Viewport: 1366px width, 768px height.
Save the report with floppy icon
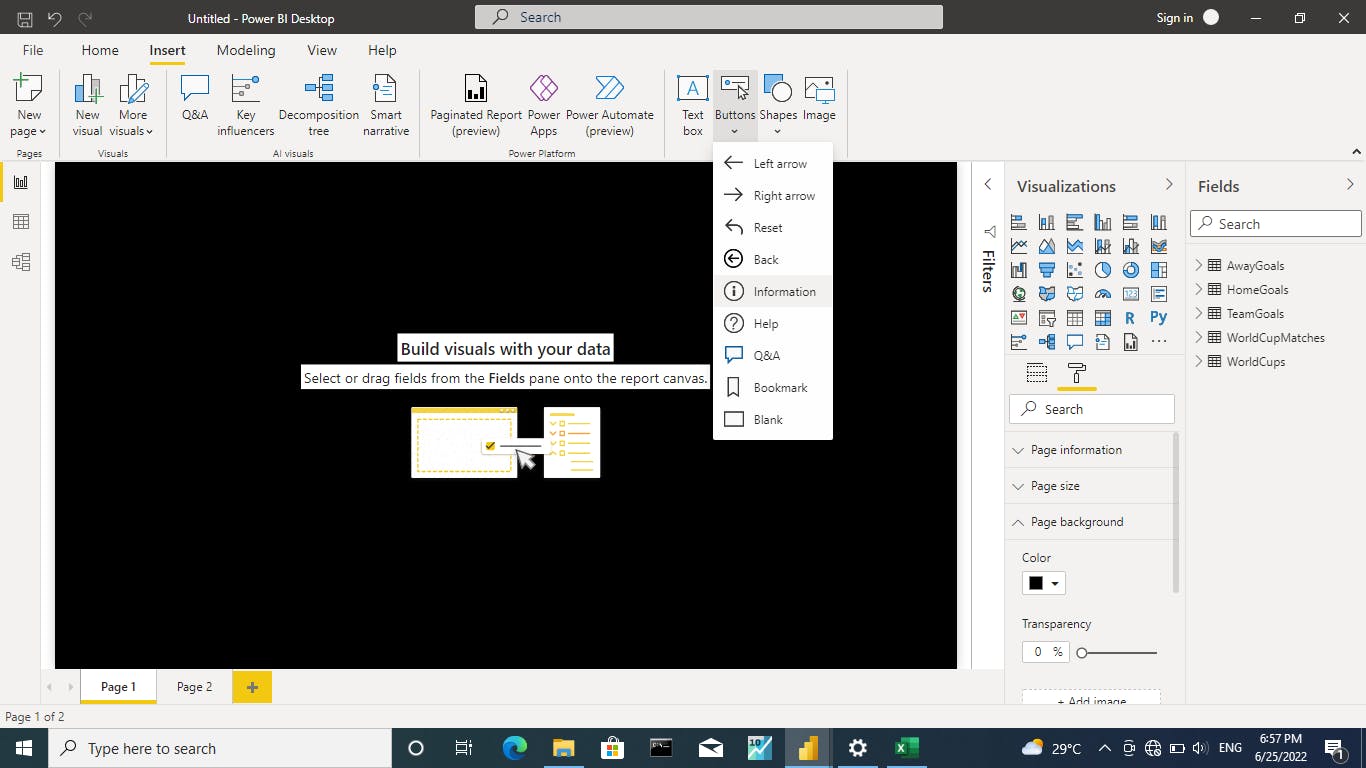[25, 18]
